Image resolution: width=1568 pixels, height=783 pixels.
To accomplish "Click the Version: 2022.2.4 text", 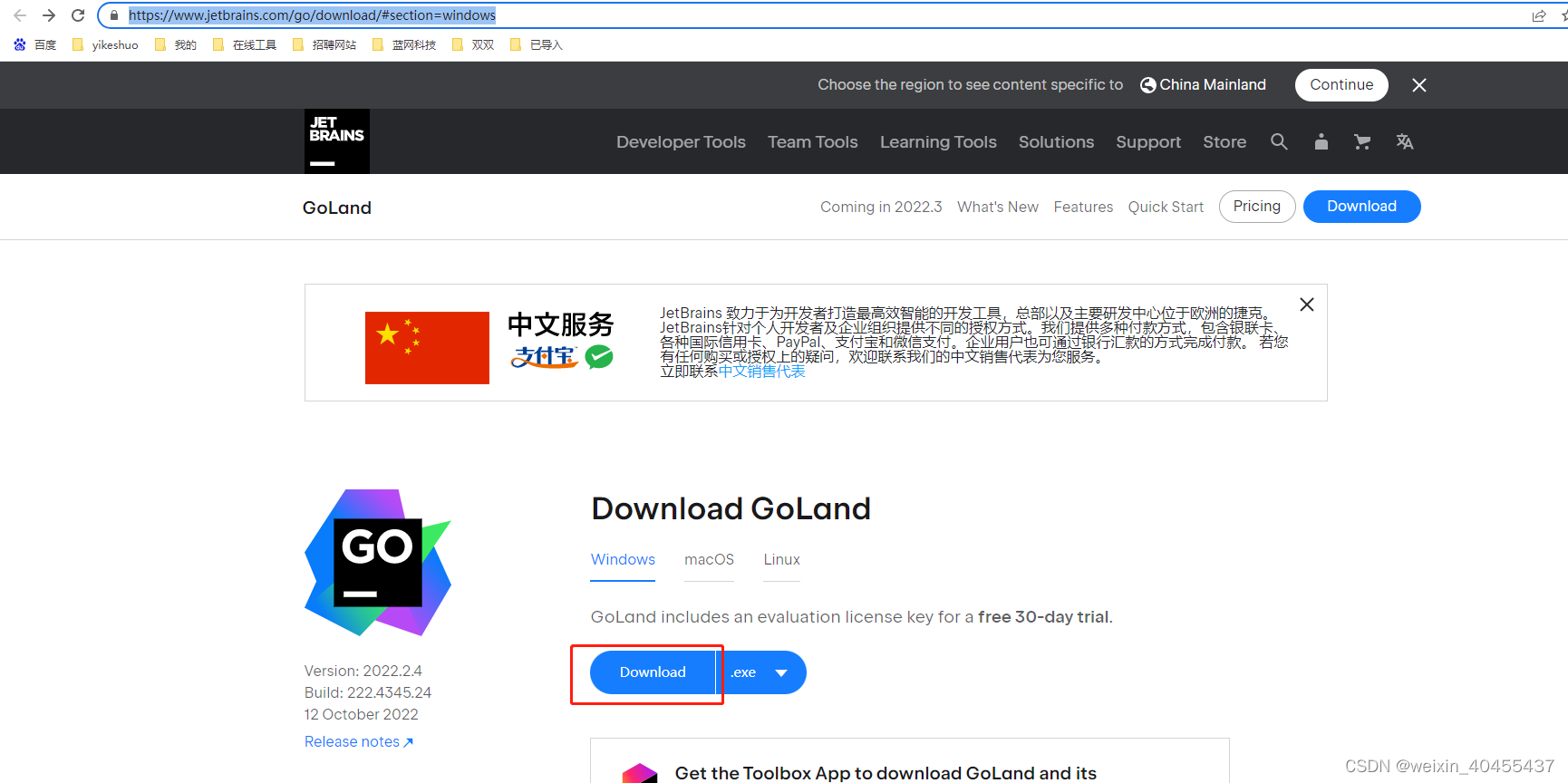I will click(x=363, y=671).
